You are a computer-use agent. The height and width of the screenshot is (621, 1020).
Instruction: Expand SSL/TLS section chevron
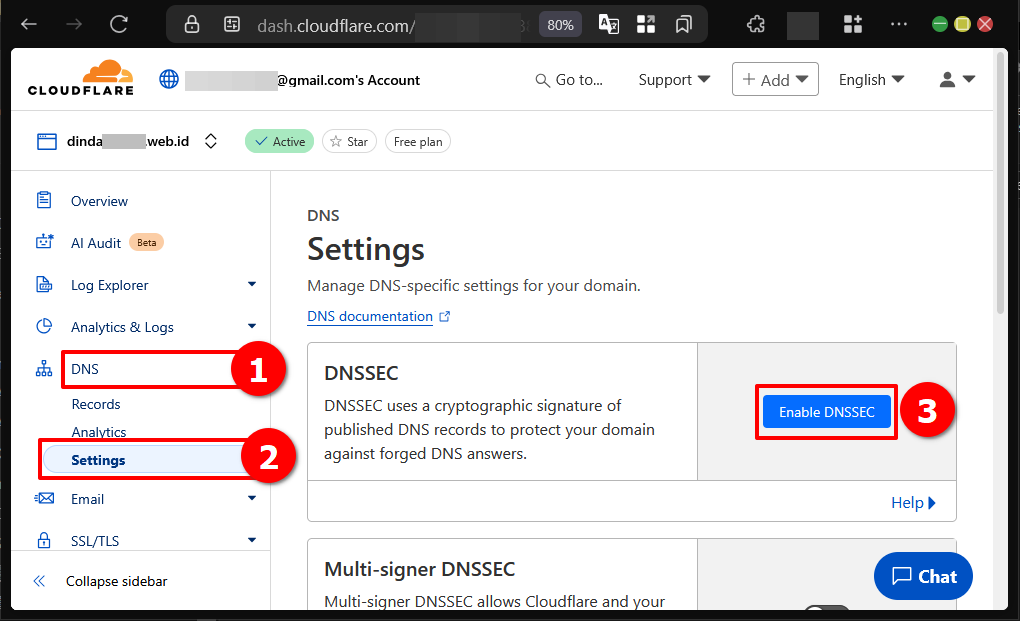coord(252,540)
